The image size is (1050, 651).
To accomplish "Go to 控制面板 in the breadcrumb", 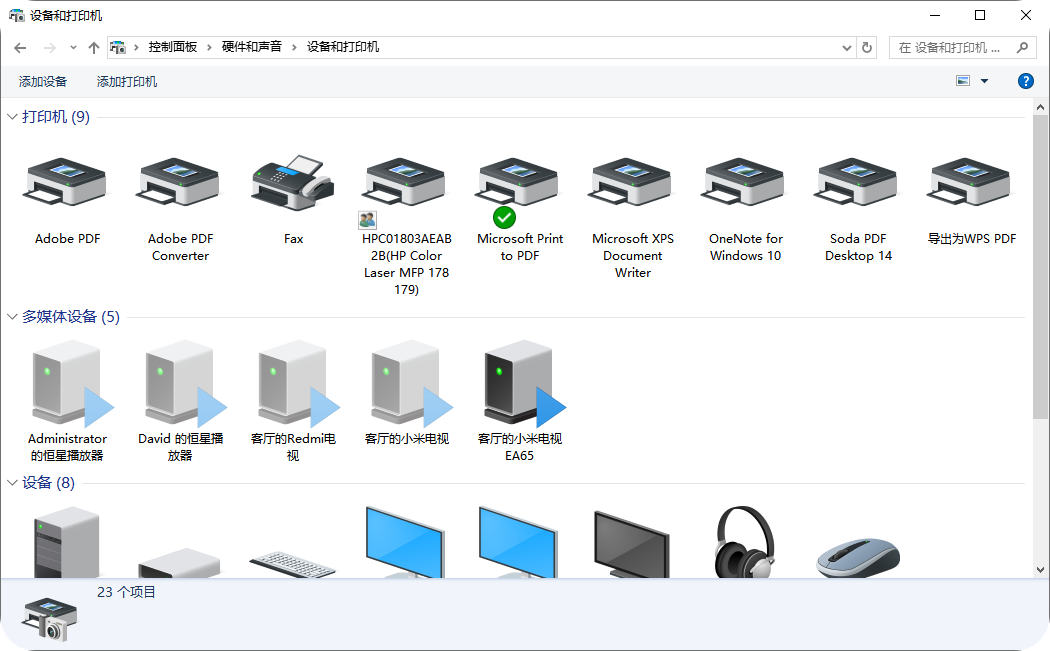I will pyautogui.click(x=173, y=47).
